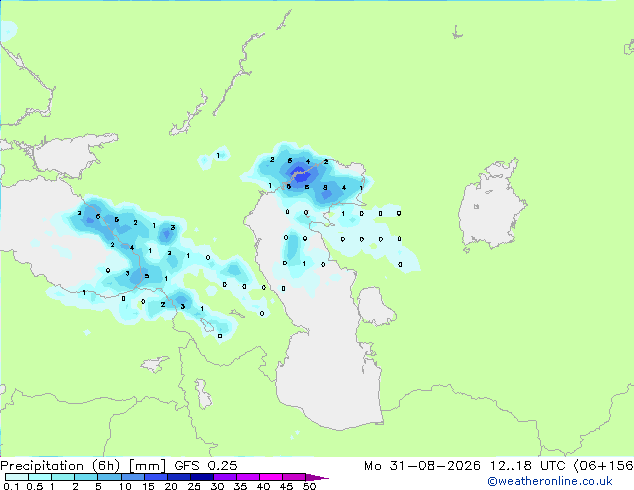
Task: Click the 20–25 mm legend swatch
Action: click(x=178, y=477)
